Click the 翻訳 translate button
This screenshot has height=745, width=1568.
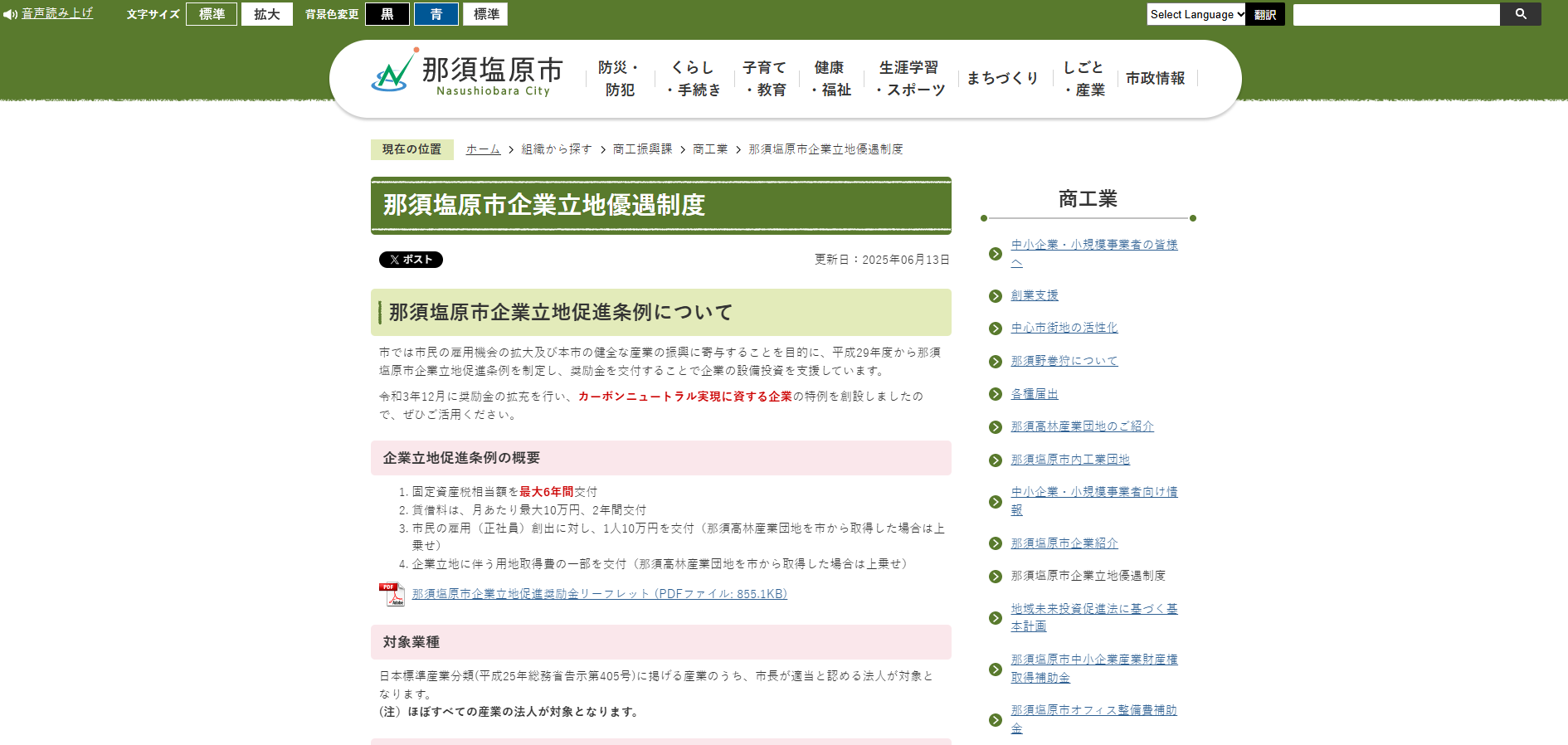(x=1265, y=14)
